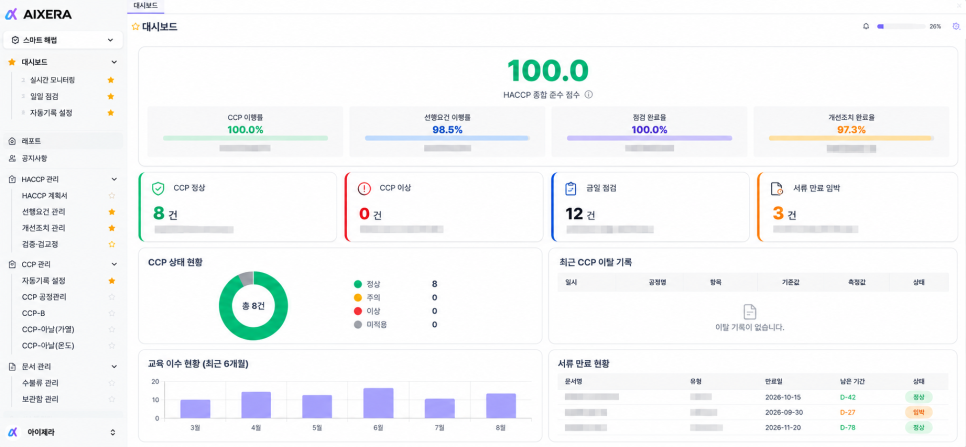Click the 문서 관리 document icon
The width and height of the screenshot is (966, 447).
12,366
